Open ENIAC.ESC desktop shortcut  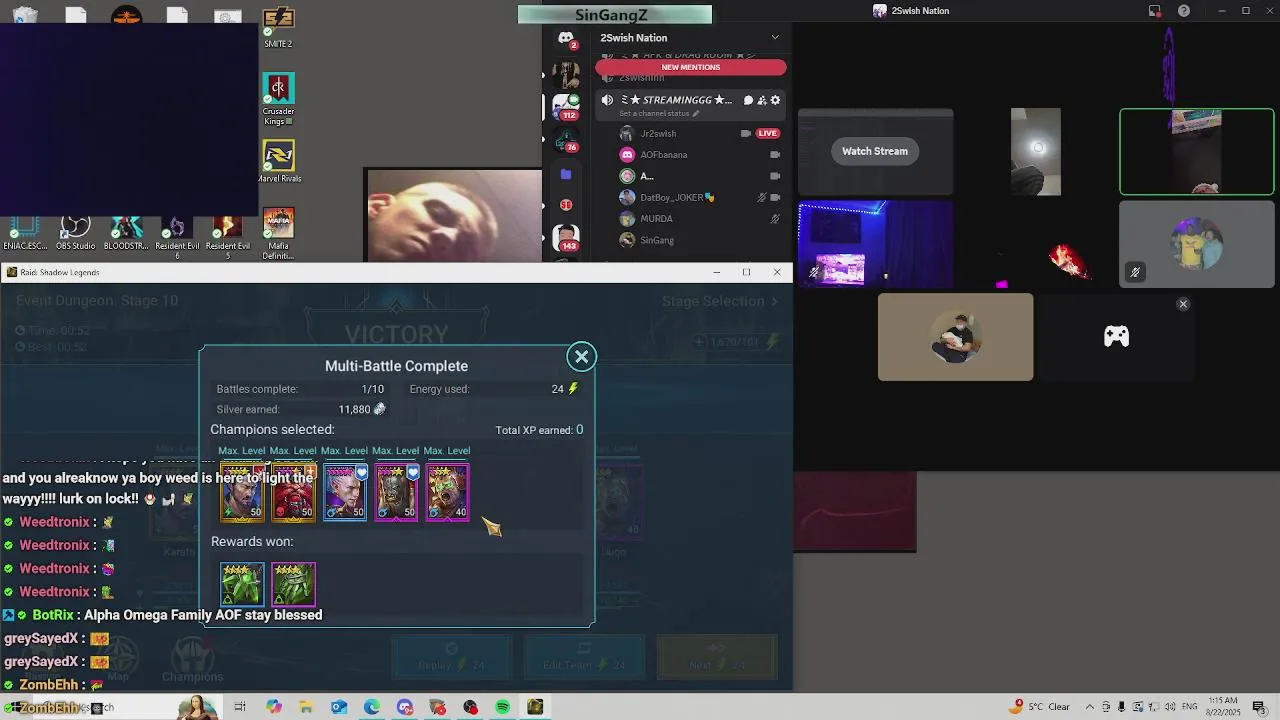25,233
